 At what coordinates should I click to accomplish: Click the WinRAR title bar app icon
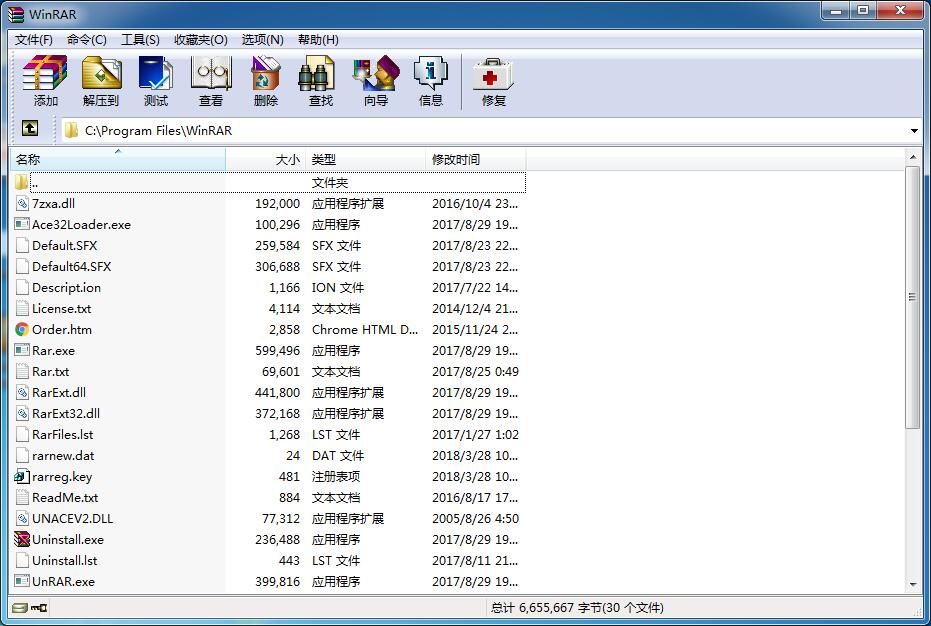(x=17, y=13)
